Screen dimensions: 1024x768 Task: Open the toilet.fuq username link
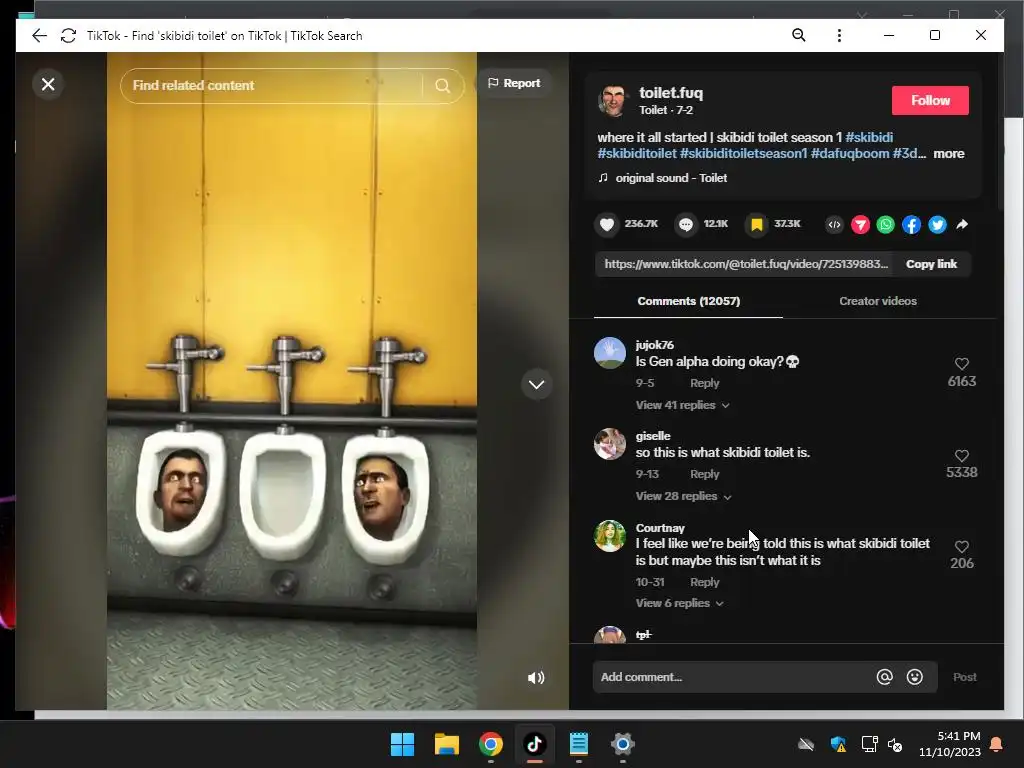pyautogui.click(x=671, y=93)
